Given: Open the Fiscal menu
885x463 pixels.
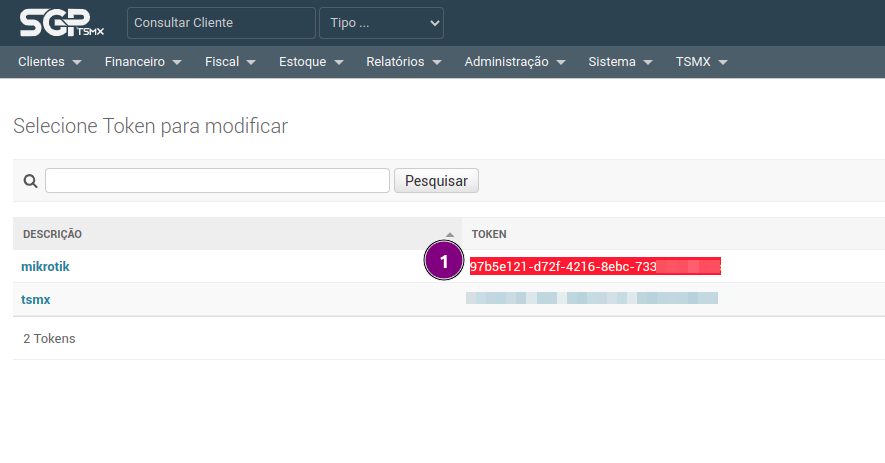Looking at the screenshot, I should [x=230, y=62].
